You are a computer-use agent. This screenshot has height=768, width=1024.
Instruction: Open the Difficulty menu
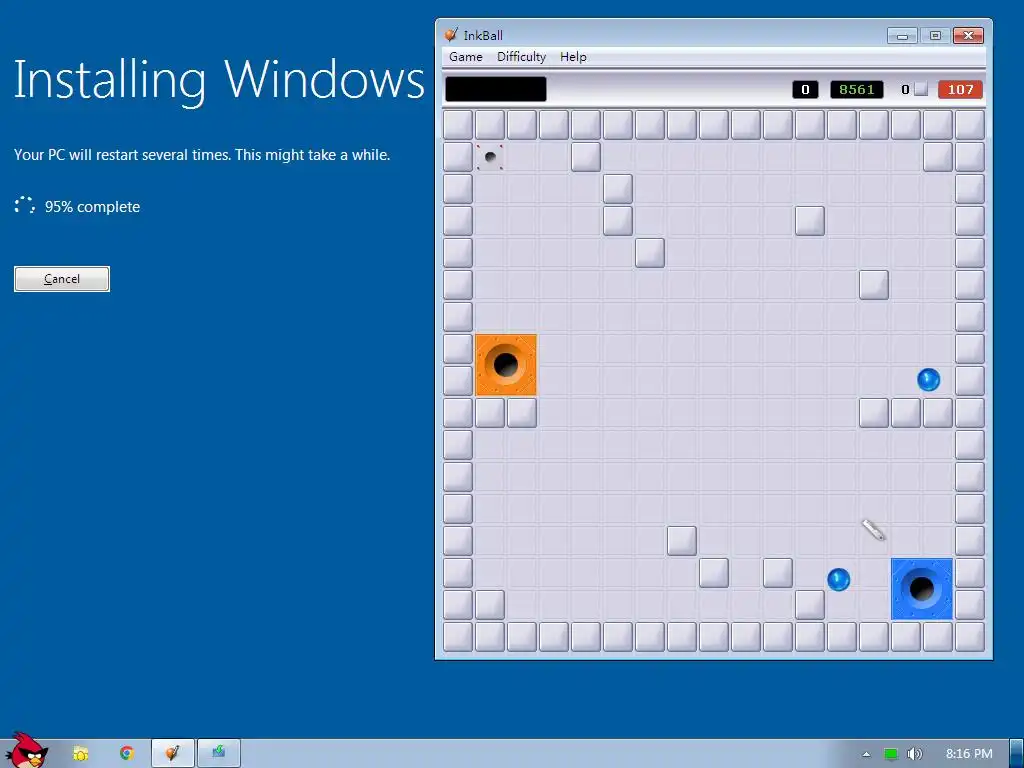pyautogui.click(x=521, y=57)
